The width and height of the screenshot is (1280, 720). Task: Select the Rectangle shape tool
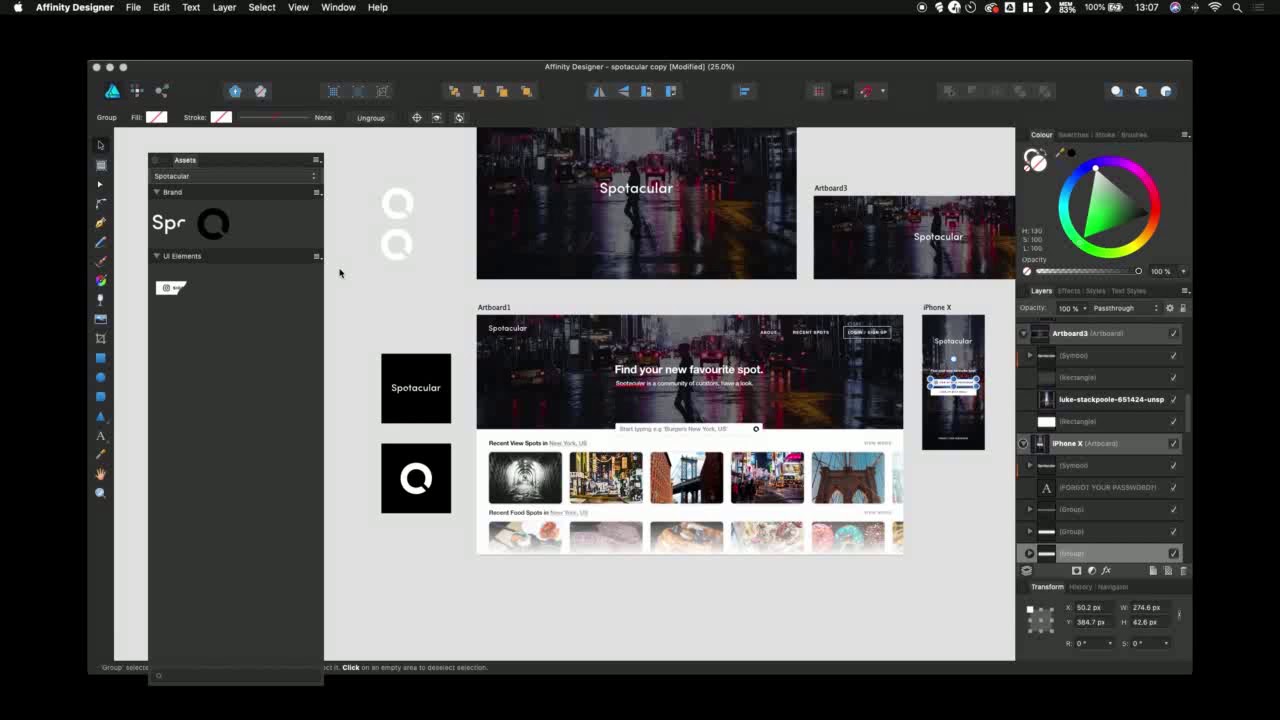coord(100,358)
